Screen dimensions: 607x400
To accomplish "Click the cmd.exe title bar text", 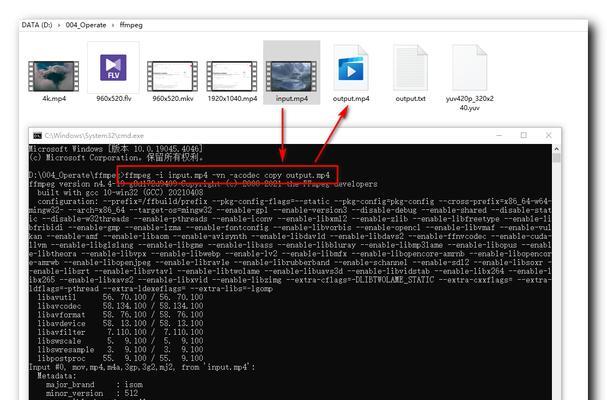I will 94,136.
